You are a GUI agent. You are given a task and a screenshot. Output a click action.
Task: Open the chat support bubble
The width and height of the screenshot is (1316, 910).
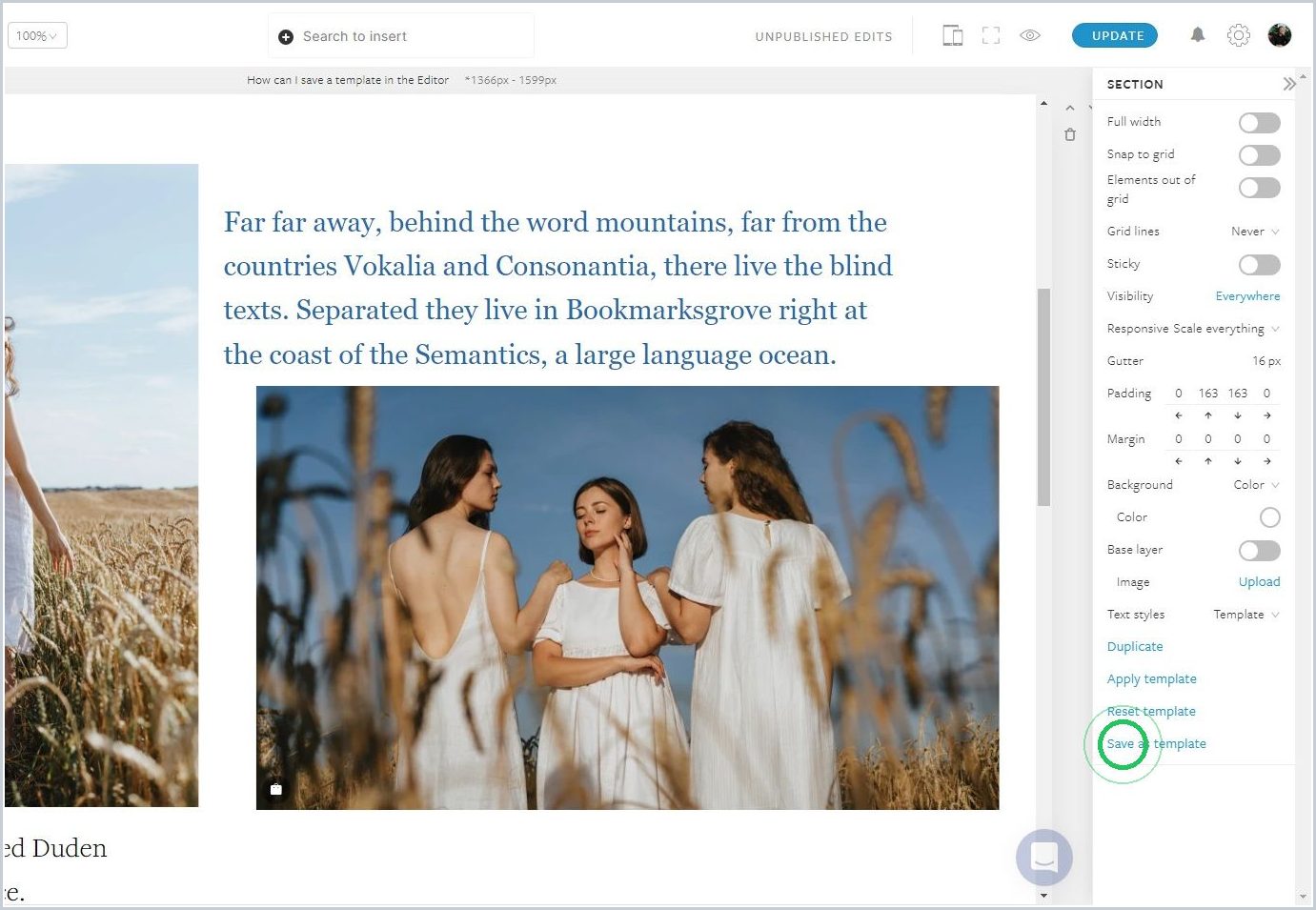(1044, 858)
